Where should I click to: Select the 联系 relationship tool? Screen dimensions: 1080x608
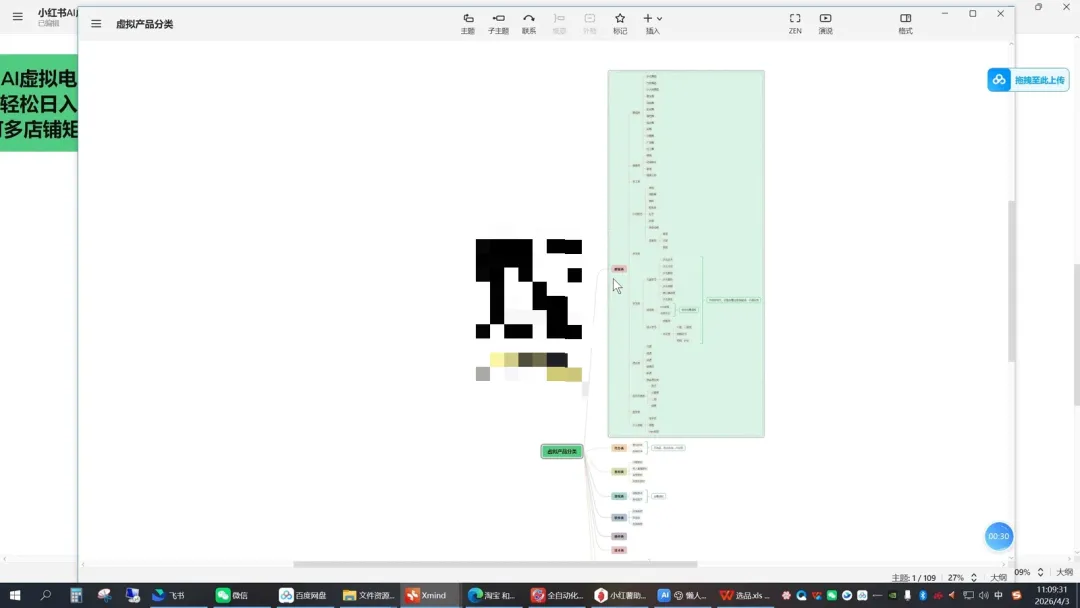[x=529, y=23]
